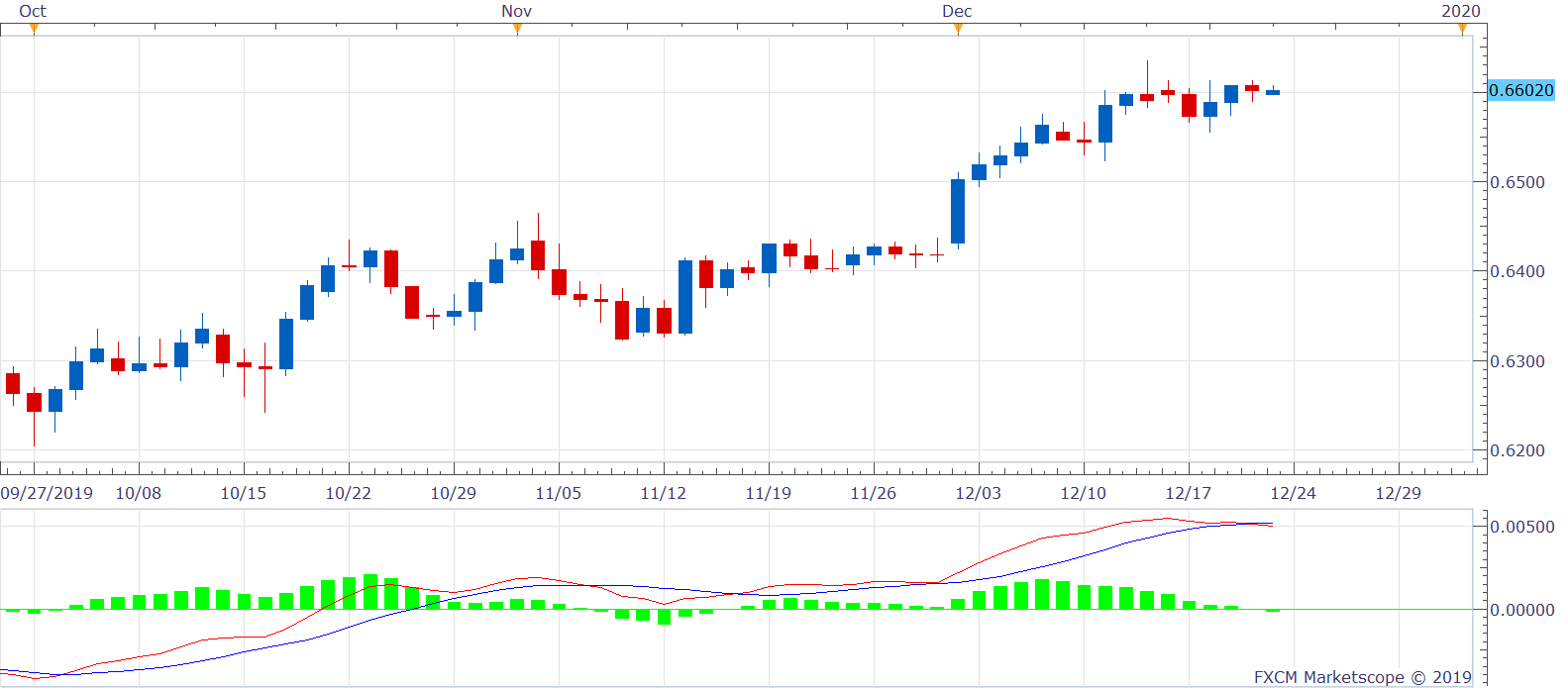Click the Oct month label

(x=33, y=11)
